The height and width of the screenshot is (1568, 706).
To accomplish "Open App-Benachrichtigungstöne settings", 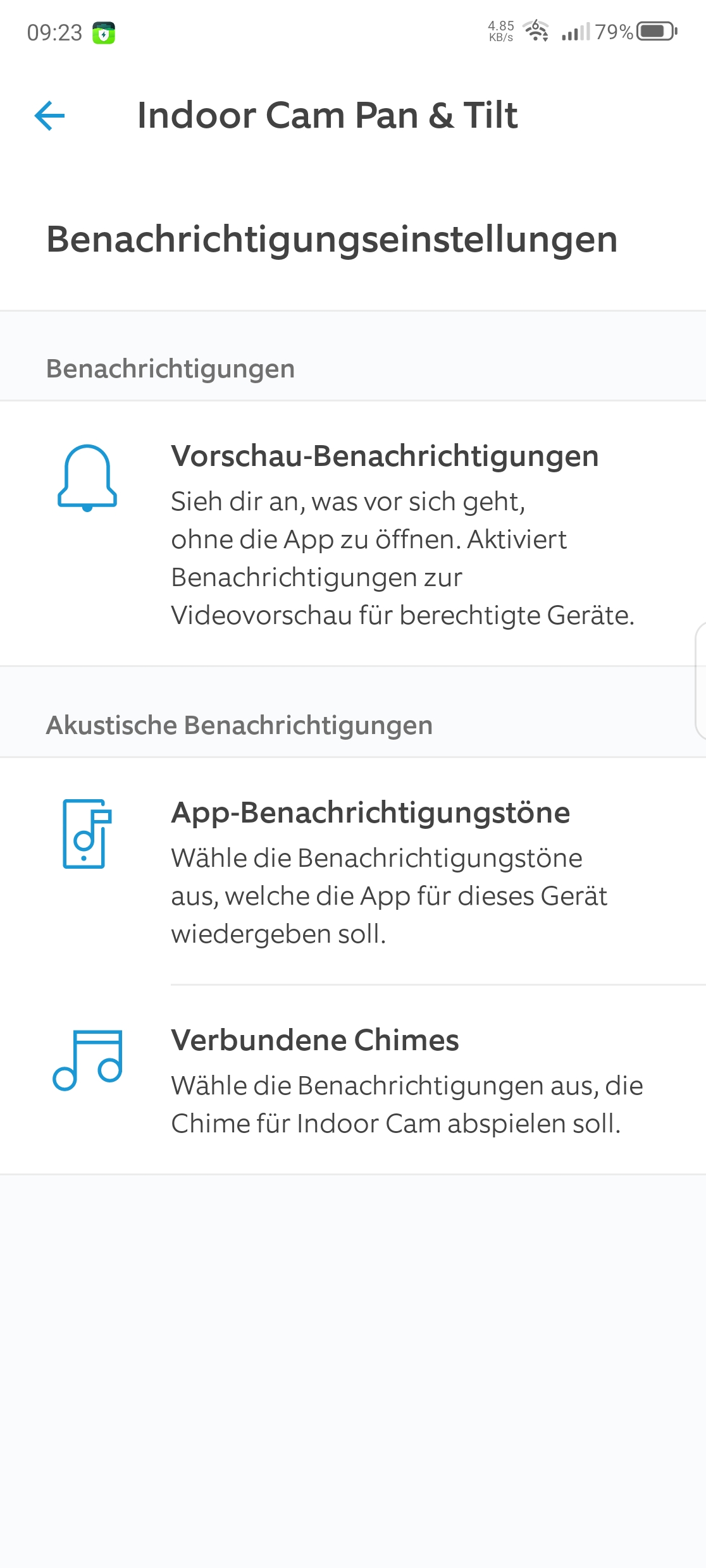I will point(371,813).
